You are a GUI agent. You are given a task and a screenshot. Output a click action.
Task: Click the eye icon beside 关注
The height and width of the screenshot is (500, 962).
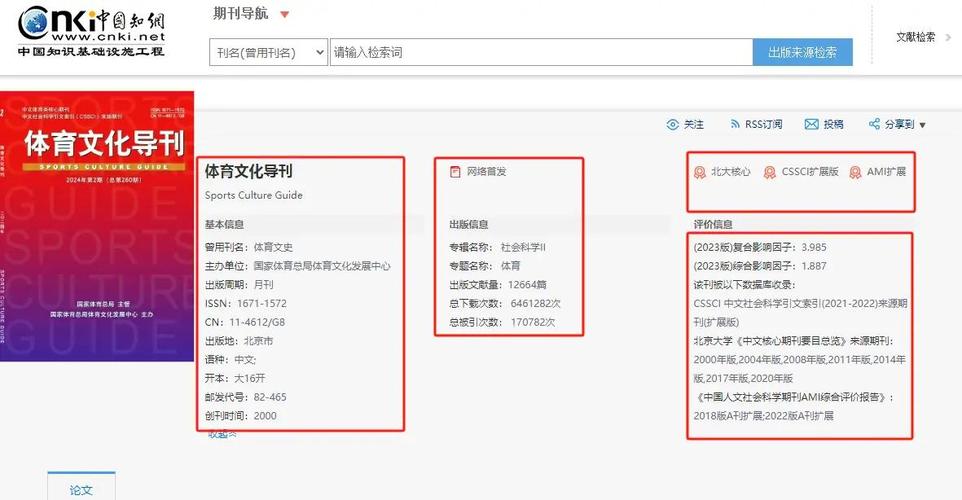(x=672, y=125)
